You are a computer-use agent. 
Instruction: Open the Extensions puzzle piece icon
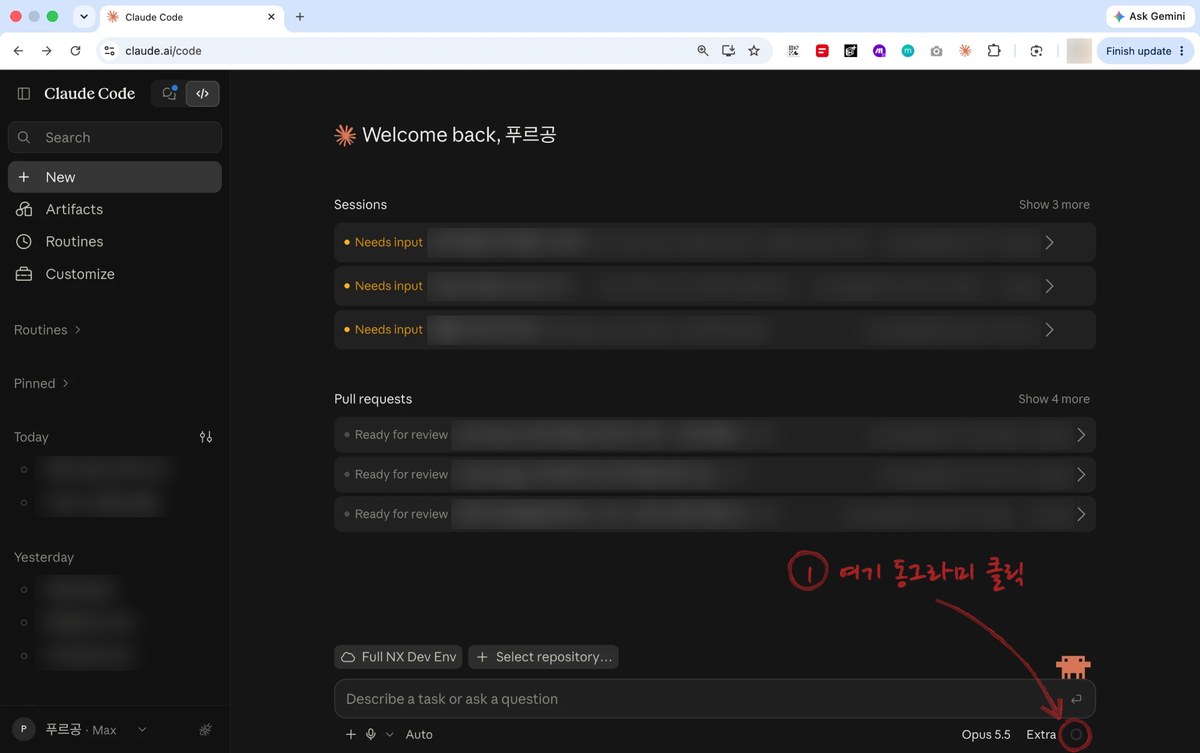994,51
